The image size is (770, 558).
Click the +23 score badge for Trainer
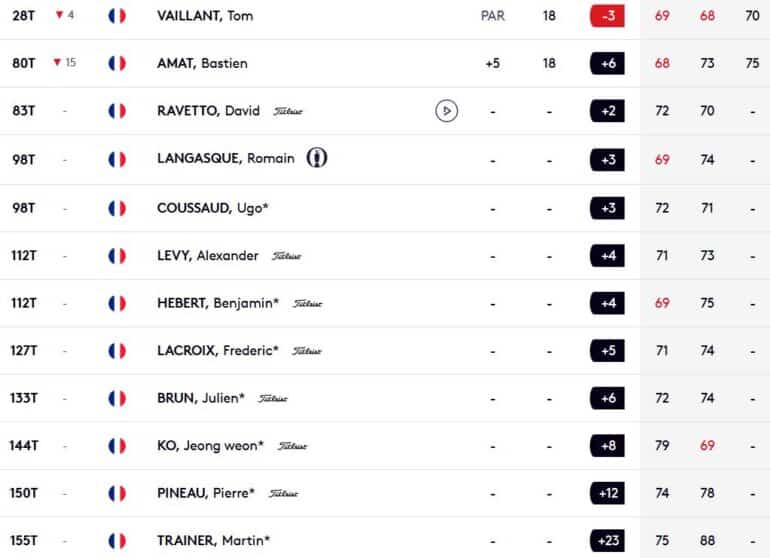tap(607, 540)
